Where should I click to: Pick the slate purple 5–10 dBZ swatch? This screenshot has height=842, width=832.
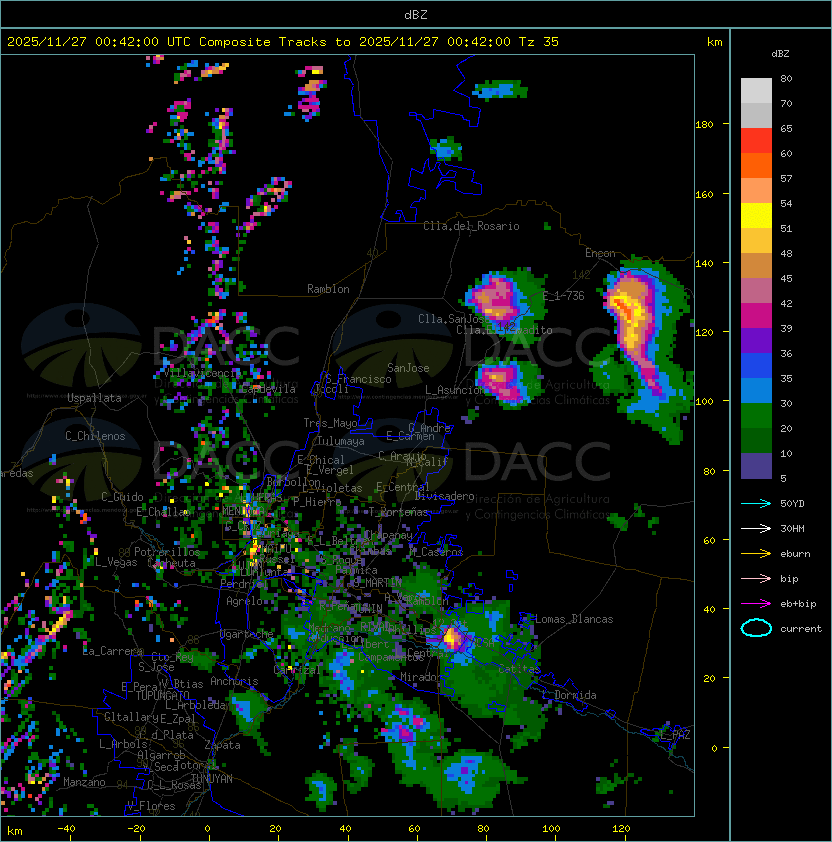[x=756, y=466]
